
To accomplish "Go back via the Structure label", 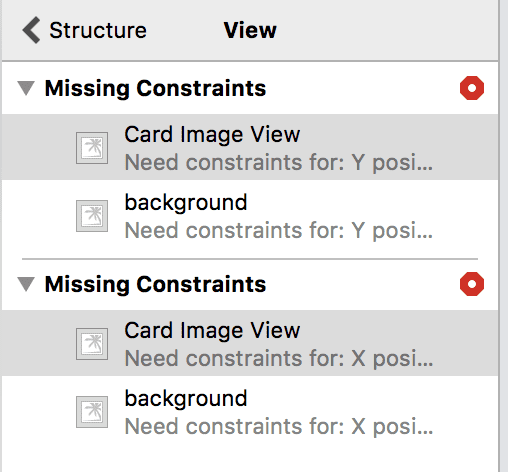I will (x=98, y=30).
